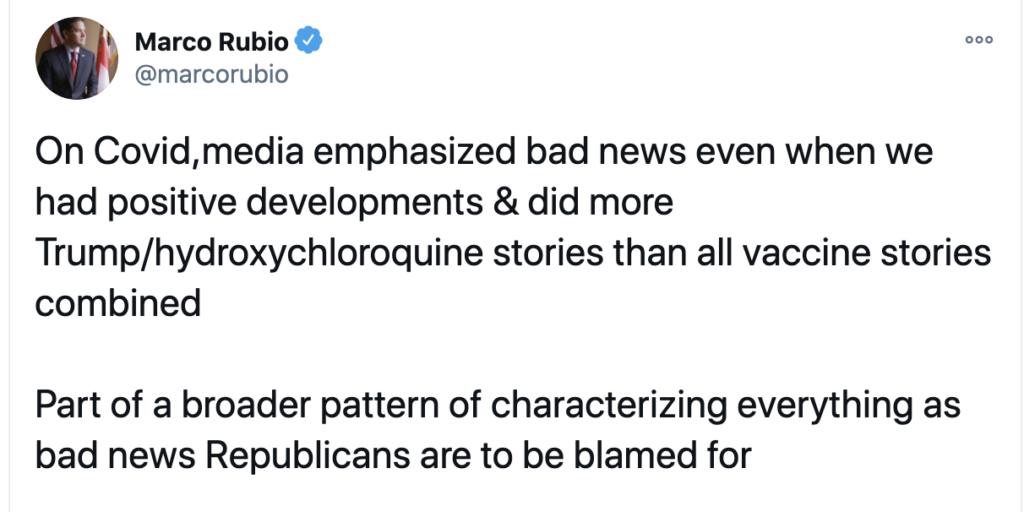Open the Marco Rubio display name link
The width and height of the screenshot is (1024, 512).
[211, 42]
